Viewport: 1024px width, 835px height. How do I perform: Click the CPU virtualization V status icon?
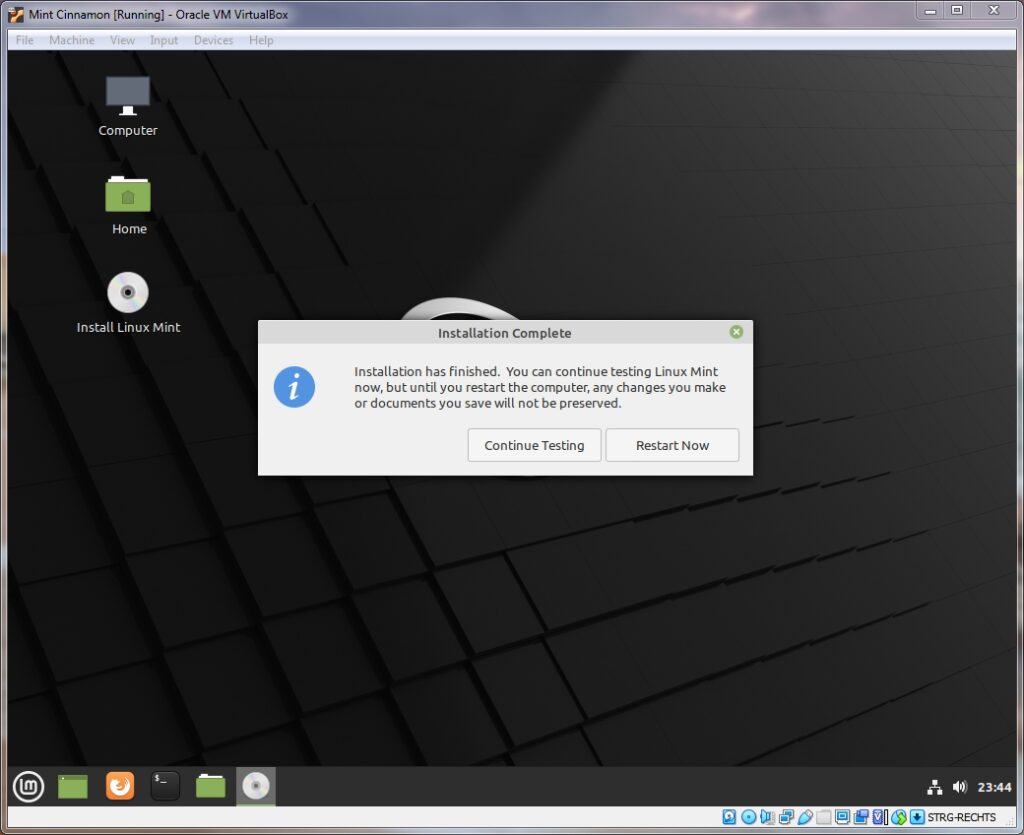pyautogui.click(x=880, y=817)
